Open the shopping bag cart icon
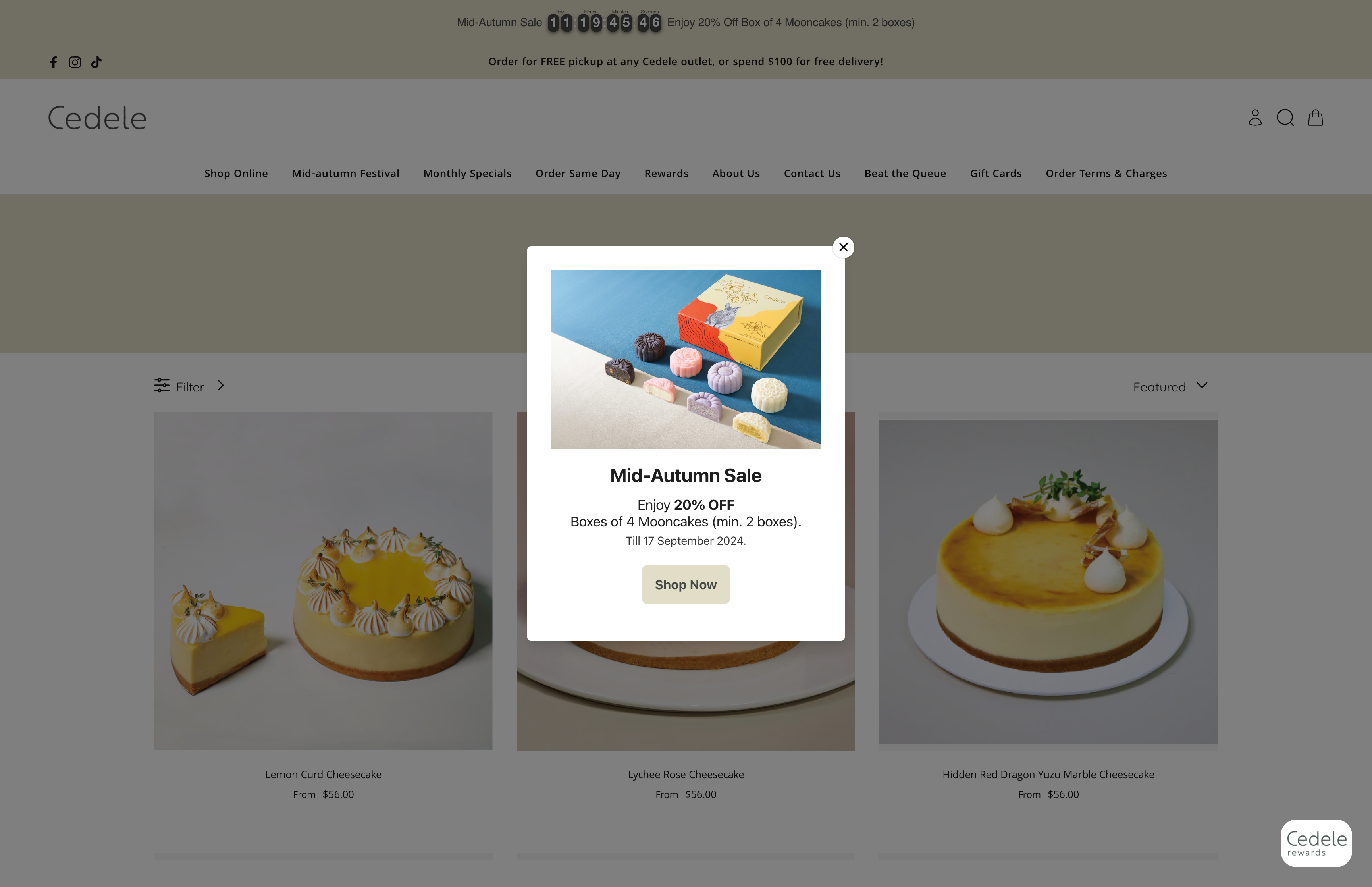This screenshot has height=887, width=1372. point(1316,118)
